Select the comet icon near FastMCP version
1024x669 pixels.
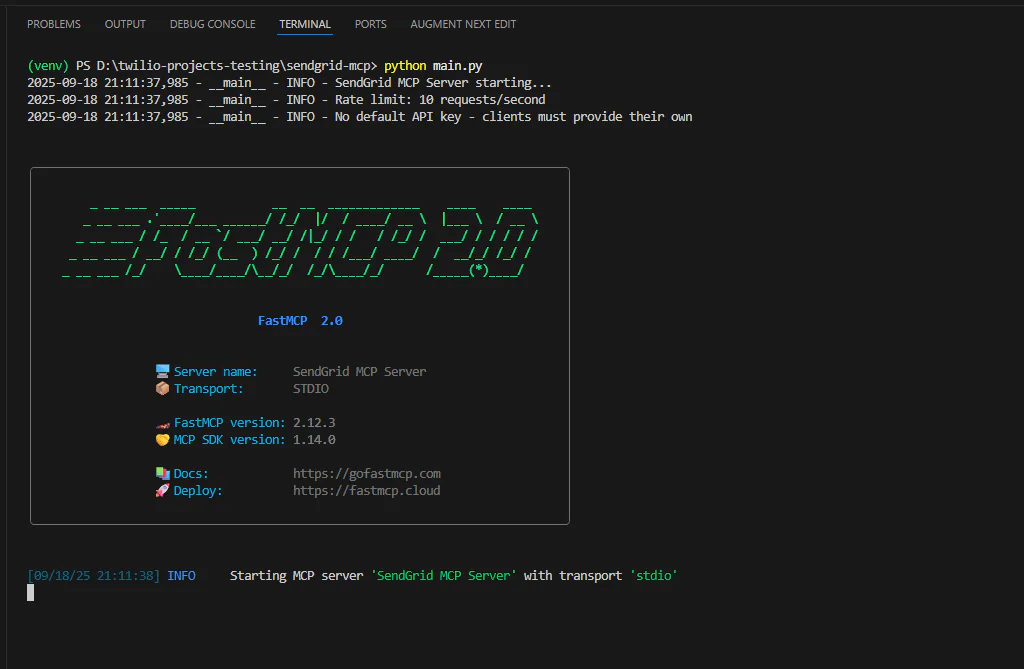coord(162,422)
